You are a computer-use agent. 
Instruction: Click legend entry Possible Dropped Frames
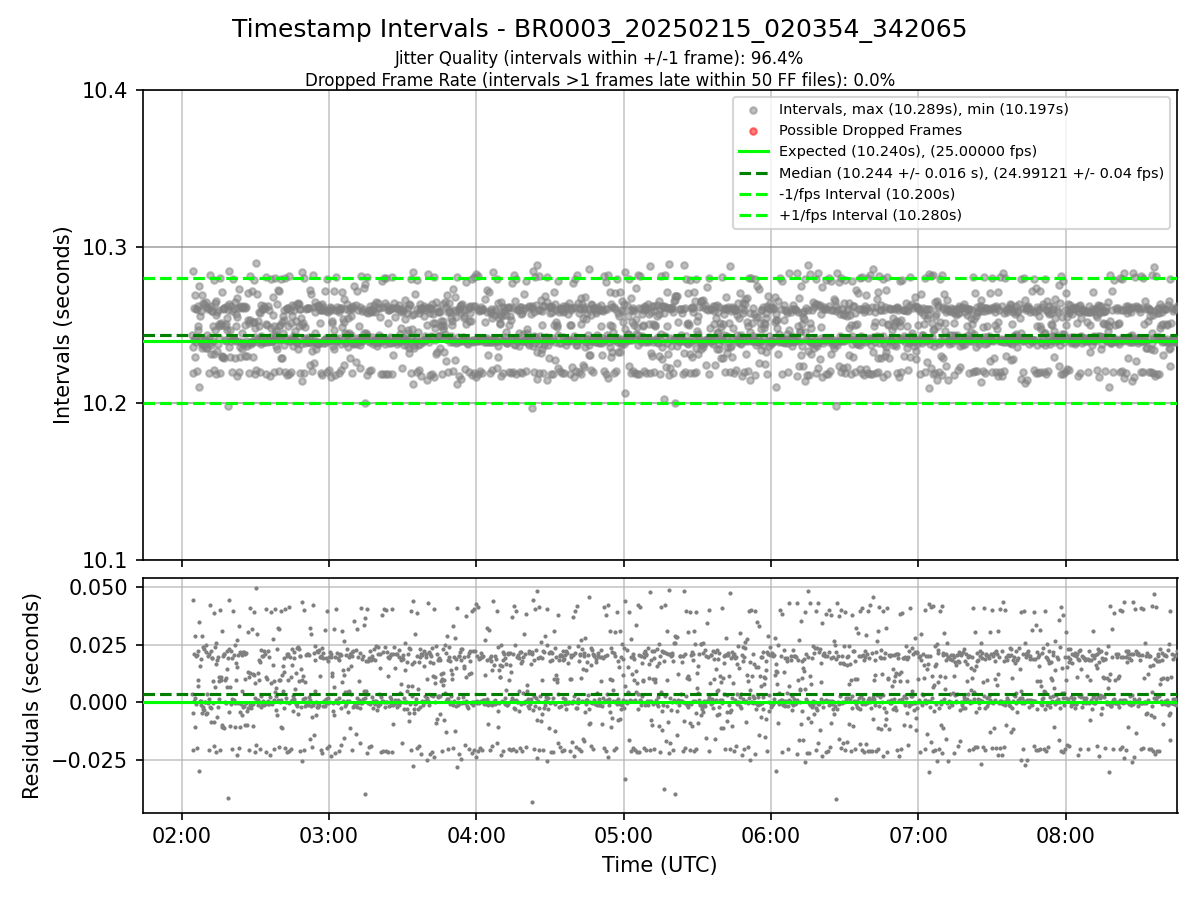(x=870, y=130)
